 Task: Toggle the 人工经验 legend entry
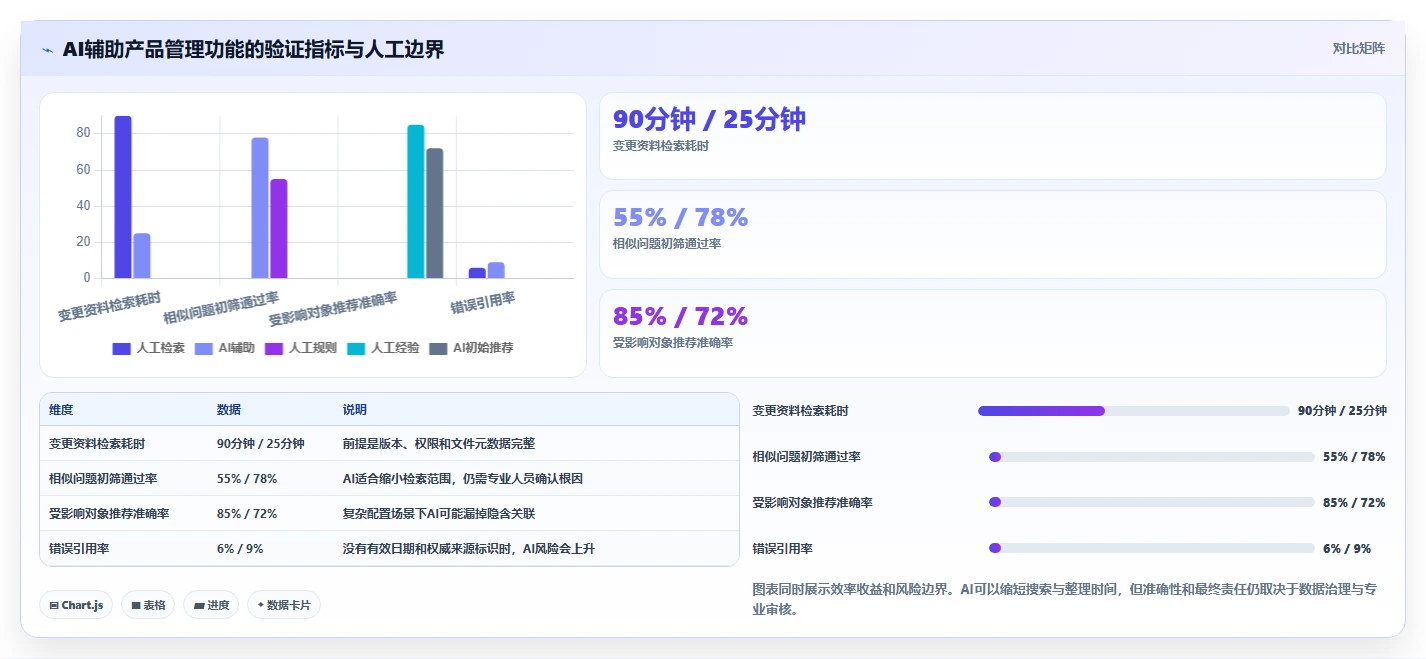[383, 348]
